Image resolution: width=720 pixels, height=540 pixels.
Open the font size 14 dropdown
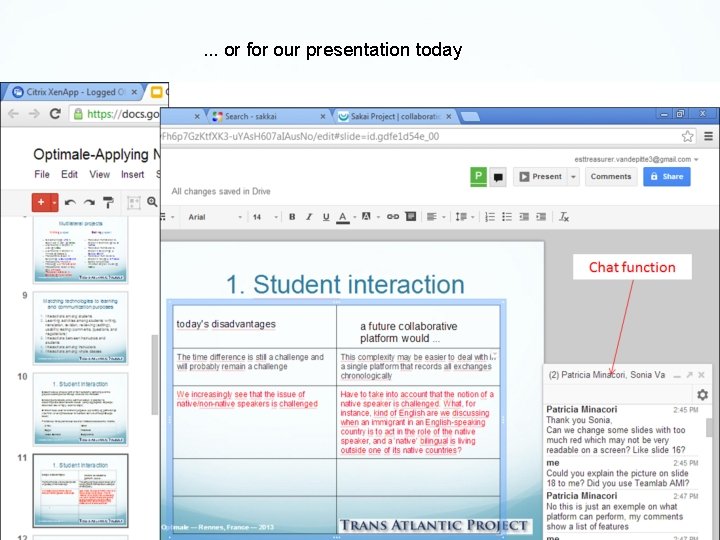click(265, 217)
